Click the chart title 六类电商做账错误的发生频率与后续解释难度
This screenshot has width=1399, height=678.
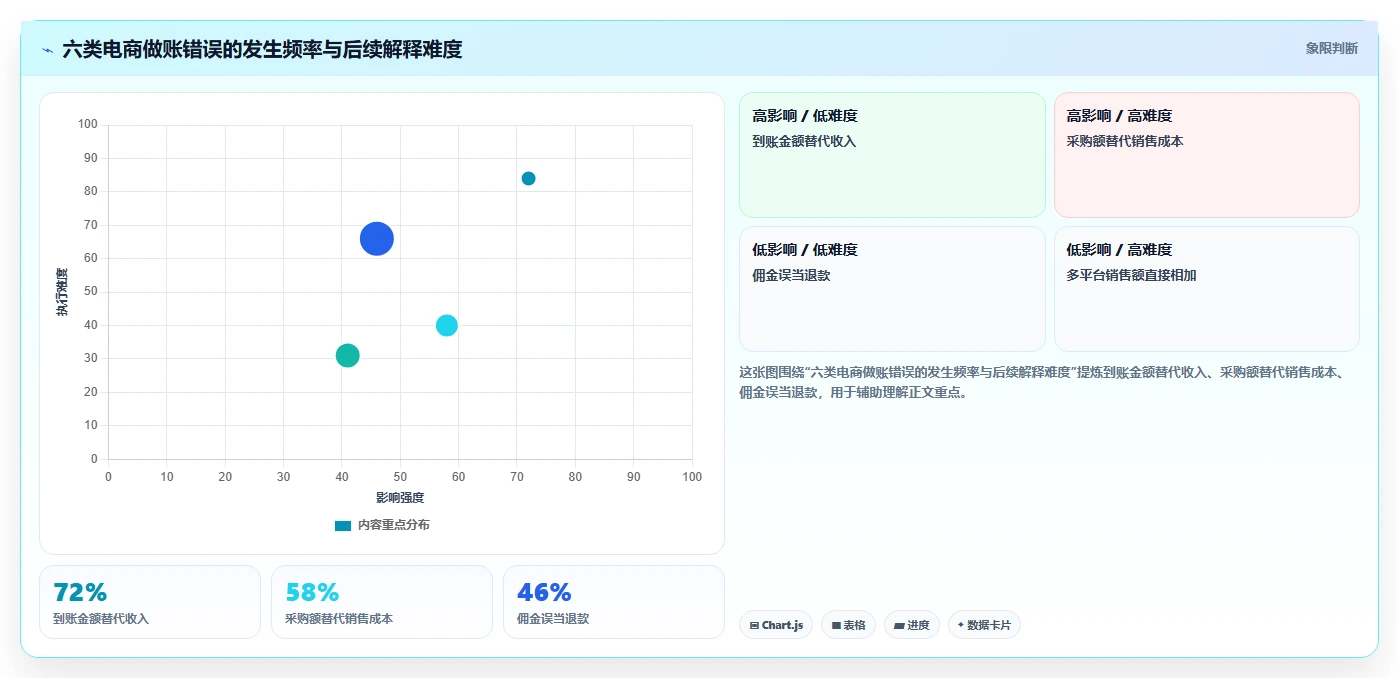(x=262, y=49)
